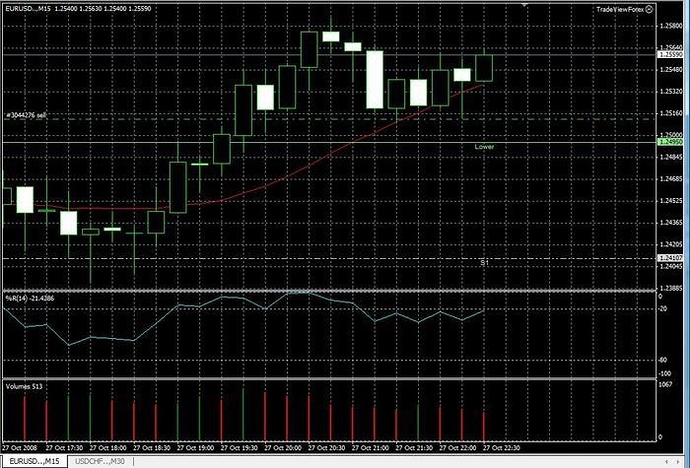Click the -100 value on %R scale
The height and width of the screenshot is (468, 690).
pos(665,373)
